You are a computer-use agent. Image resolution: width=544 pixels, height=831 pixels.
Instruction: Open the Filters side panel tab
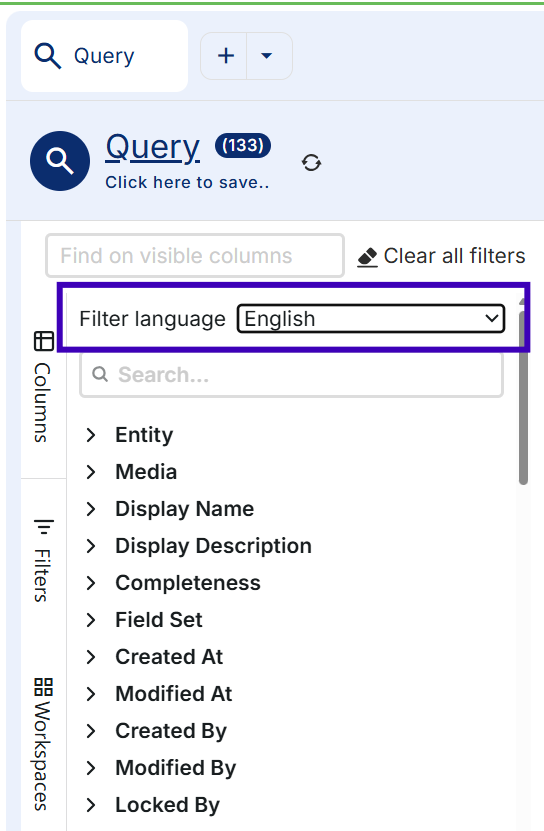coord(43,561)
